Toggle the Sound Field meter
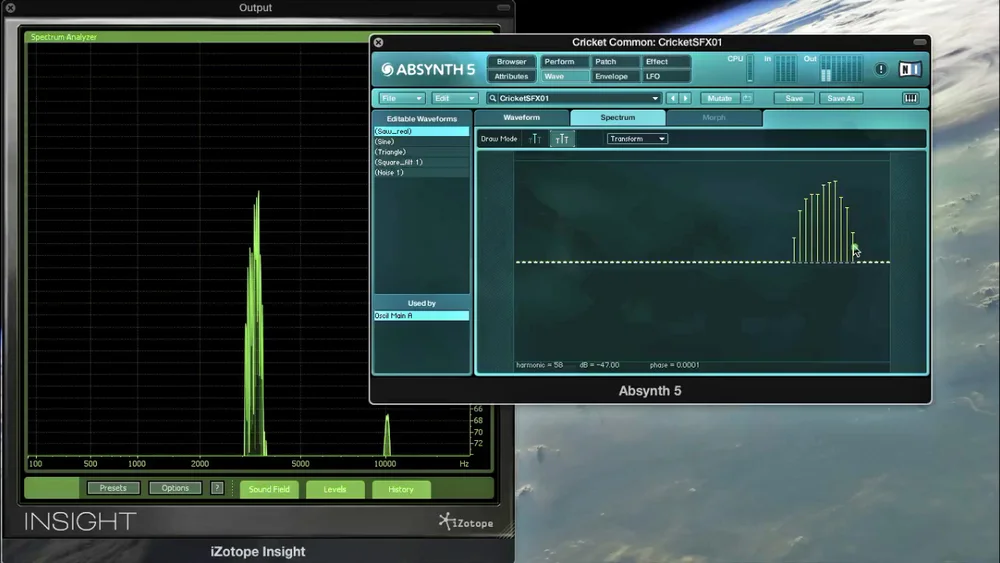Image resolution: width=1000 pixels, height=563 pixels. coord(269,489)
